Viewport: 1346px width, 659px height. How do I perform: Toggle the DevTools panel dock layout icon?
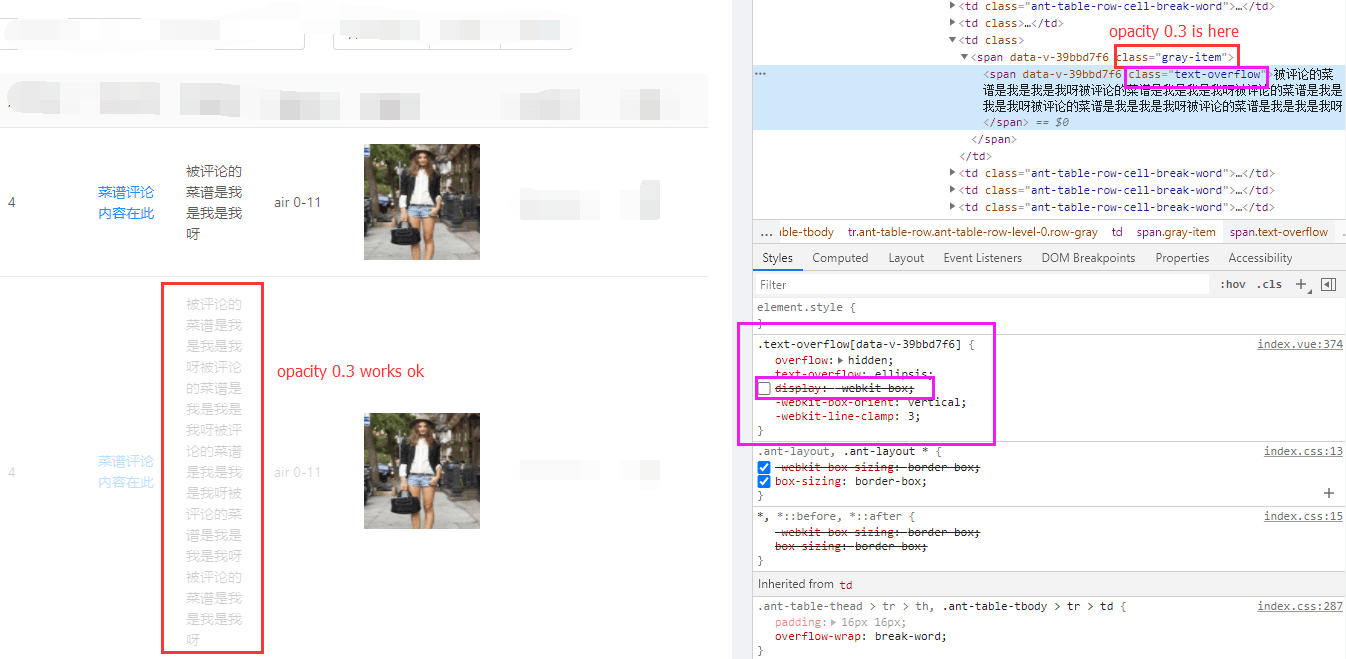(x=1328, y=284)
